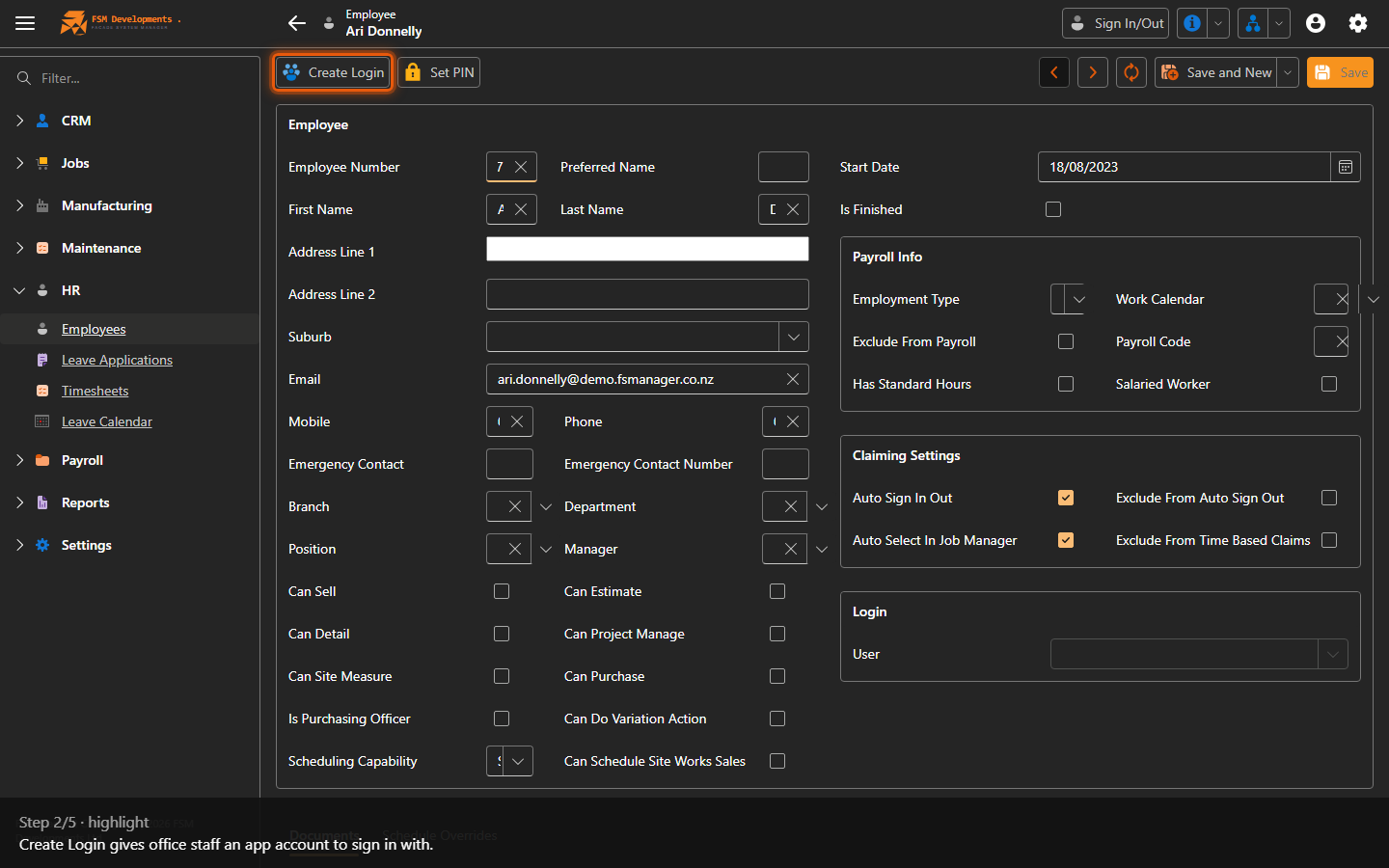Open the Payroll menu section

(x=82, y=460)
